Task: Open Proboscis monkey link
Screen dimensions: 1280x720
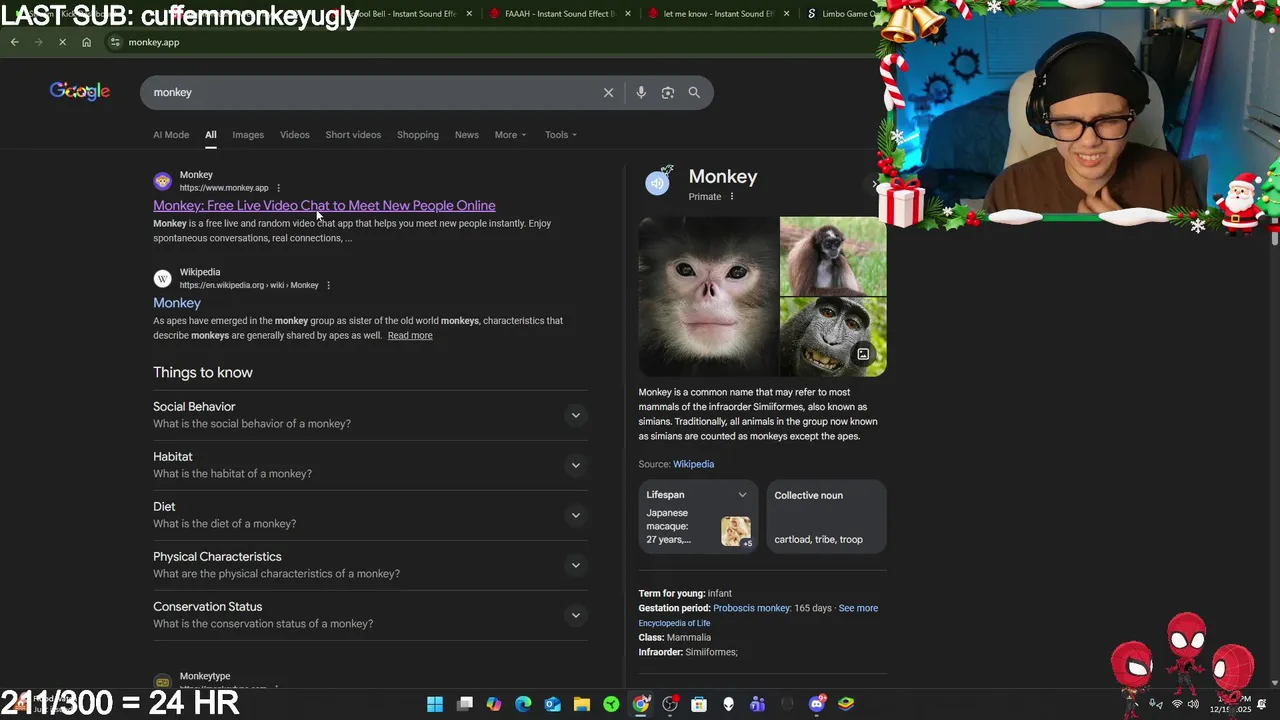Action: pos(751,608)
